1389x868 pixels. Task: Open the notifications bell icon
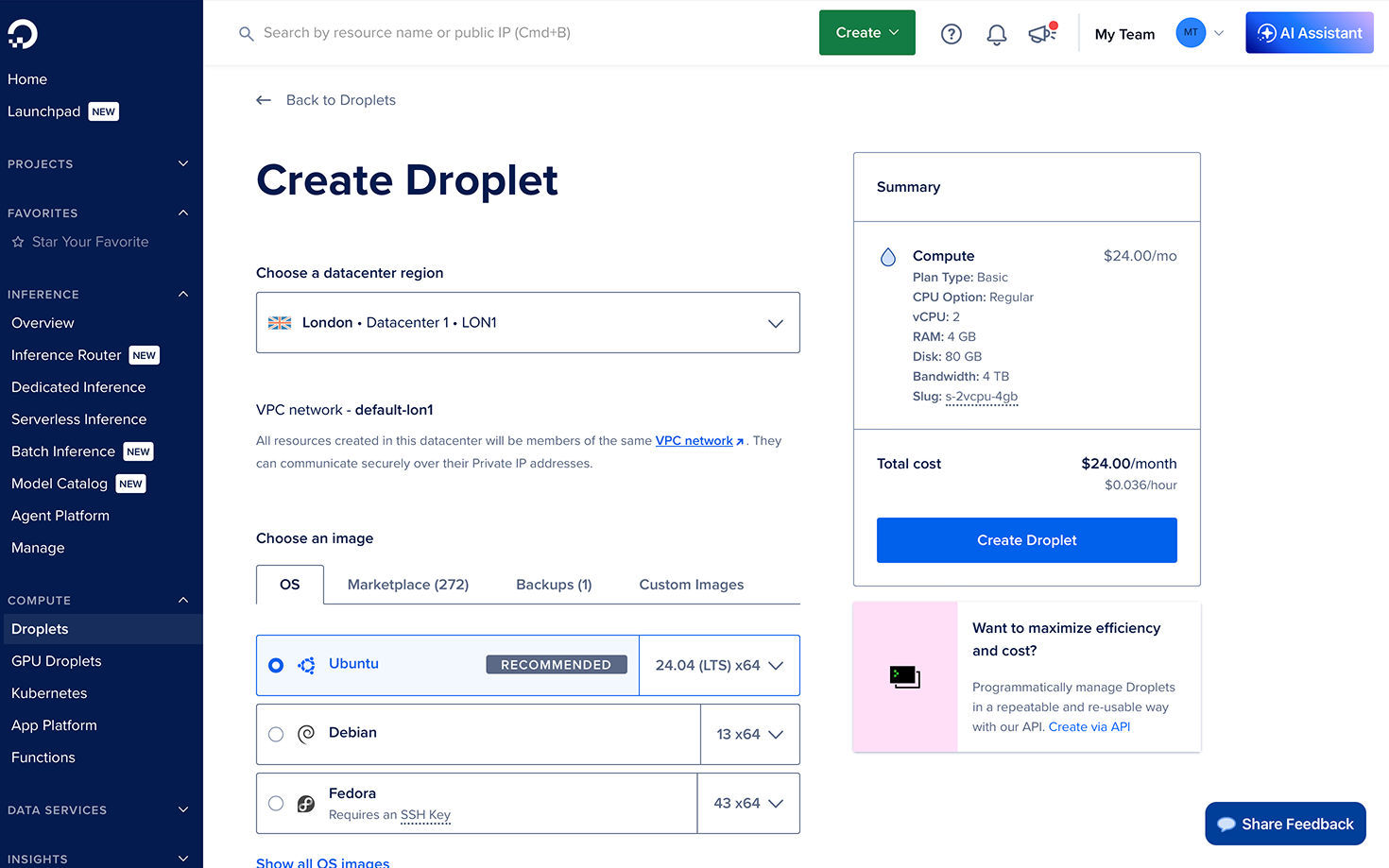pyautogui.click(x=997, y=34)
